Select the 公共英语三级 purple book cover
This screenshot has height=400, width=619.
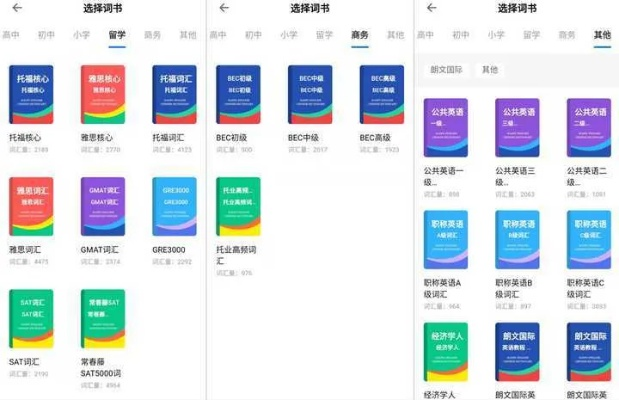coord(518,128)
